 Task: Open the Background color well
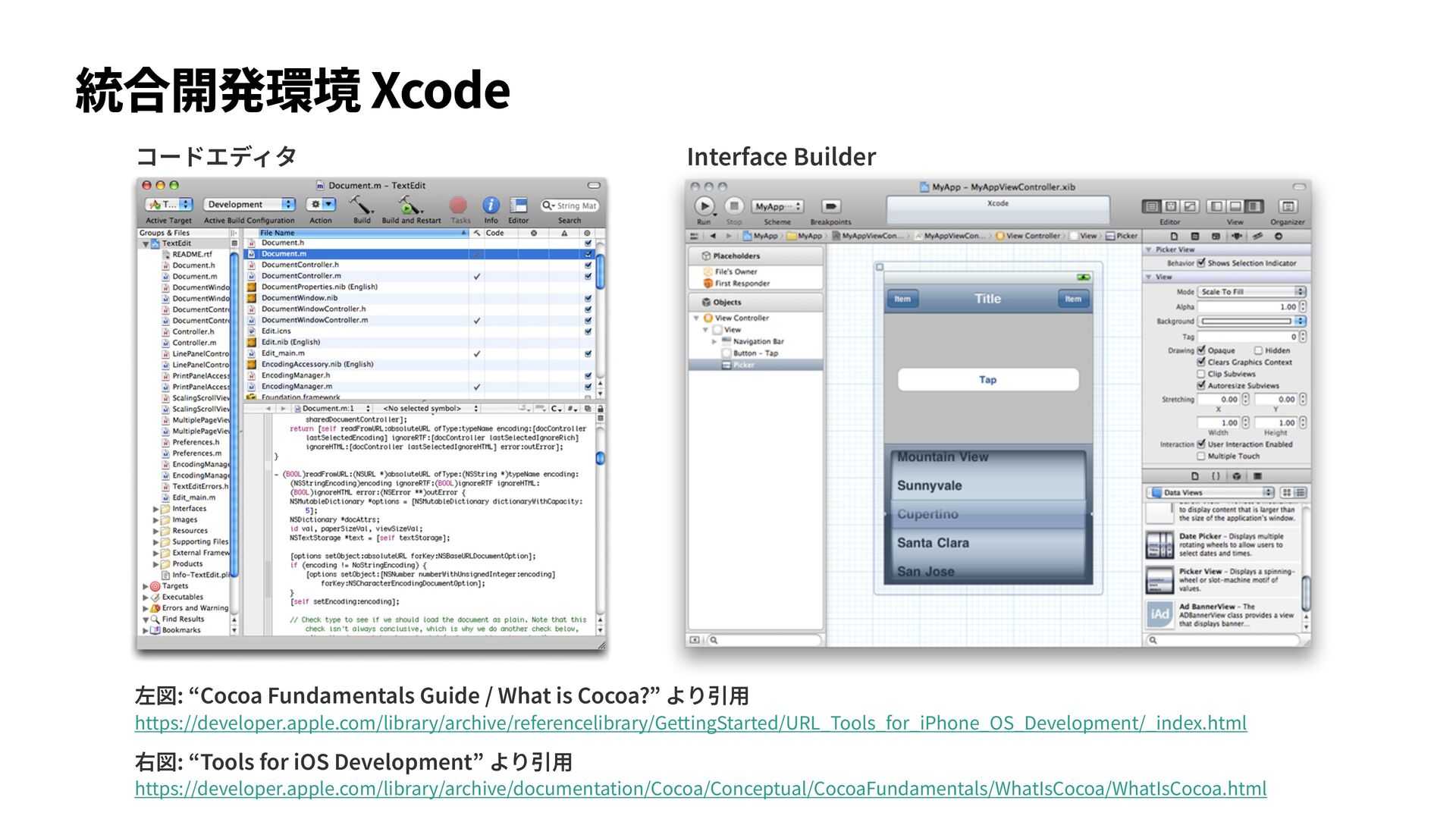pos(1246,322)
